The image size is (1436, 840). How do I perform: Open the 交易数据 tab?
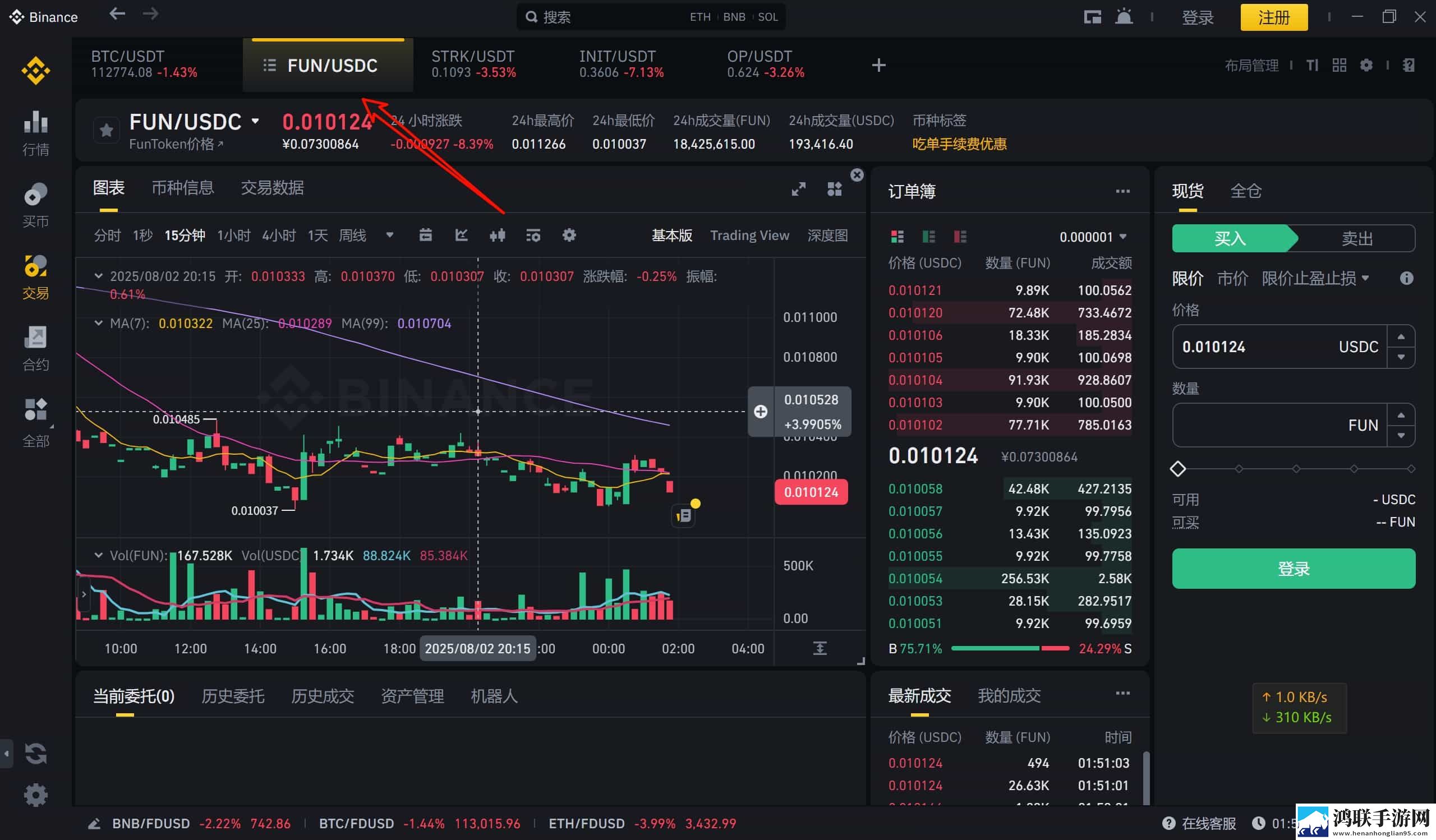pyautogui.click(x=273, y=188)
